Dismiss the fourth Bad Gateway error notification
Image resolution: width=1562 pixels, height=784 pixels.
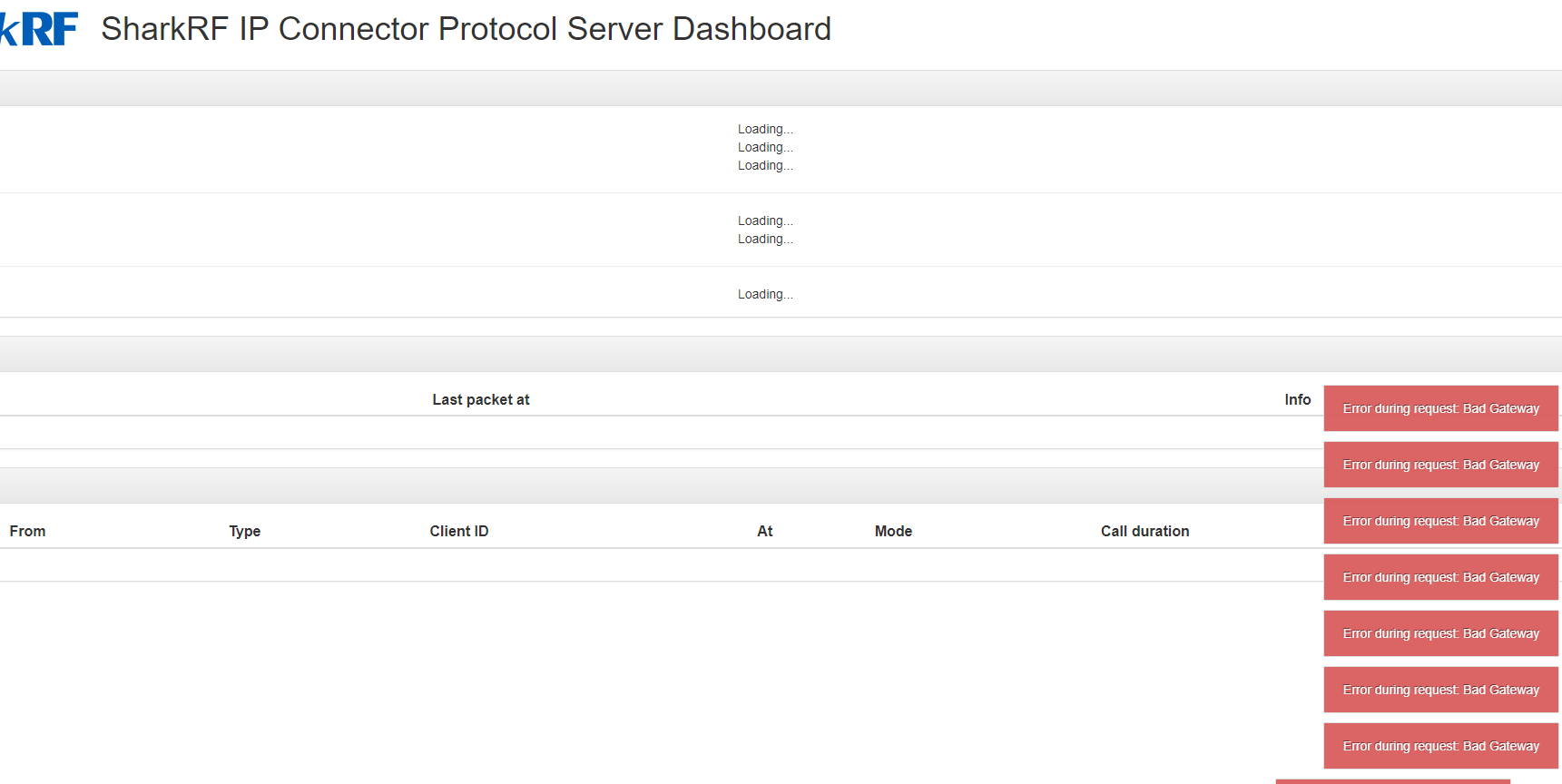pos(1440,577)
